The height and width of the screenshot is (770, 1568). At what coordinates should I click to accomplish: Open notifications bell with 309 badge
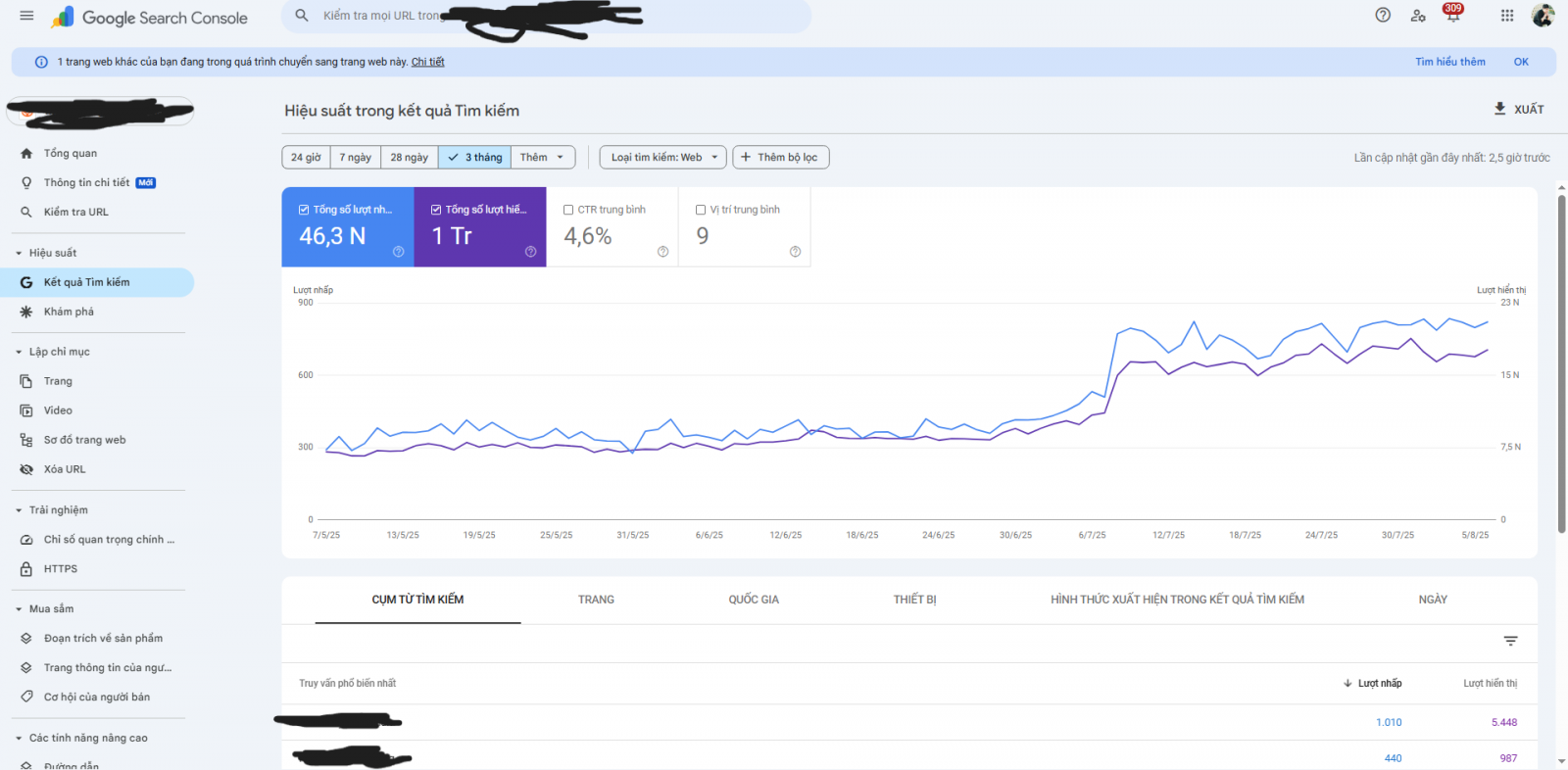1452,15
